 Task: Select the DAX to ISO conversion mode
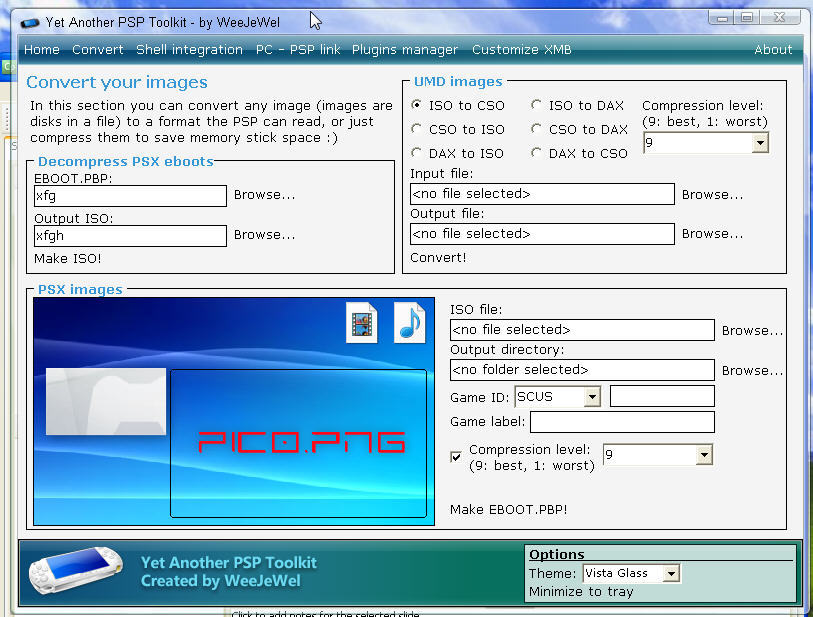click(417, 152)
